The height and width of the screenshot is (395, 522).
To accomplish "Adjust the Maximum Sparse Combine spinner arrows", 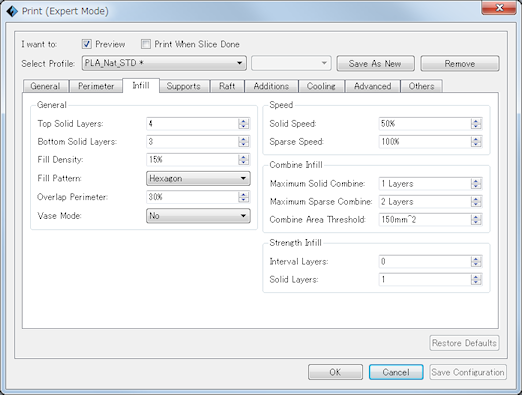I will (476, 202).
